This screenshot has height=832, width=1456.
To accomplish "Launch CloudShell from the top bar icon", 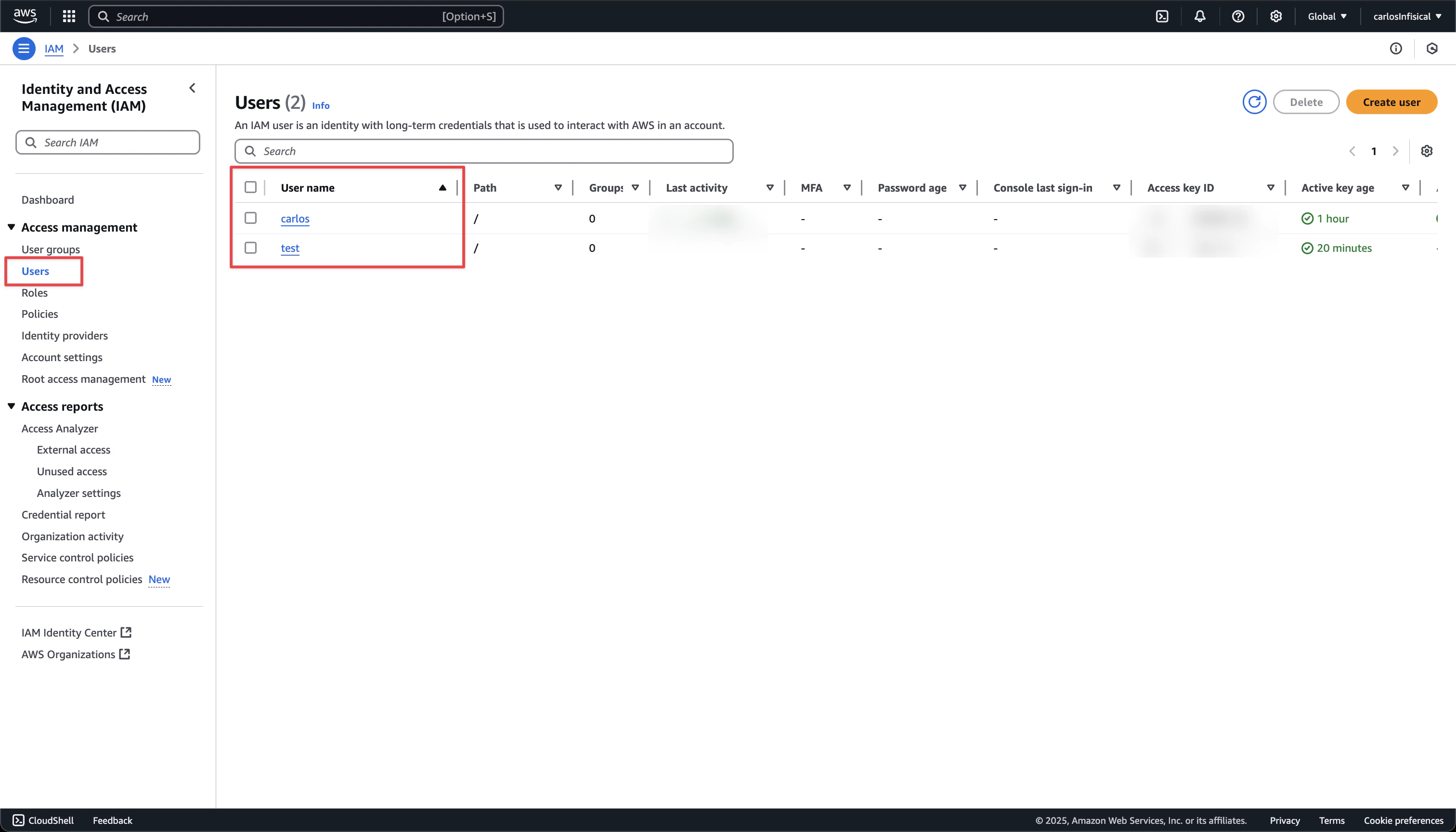I will point(1162,16).
